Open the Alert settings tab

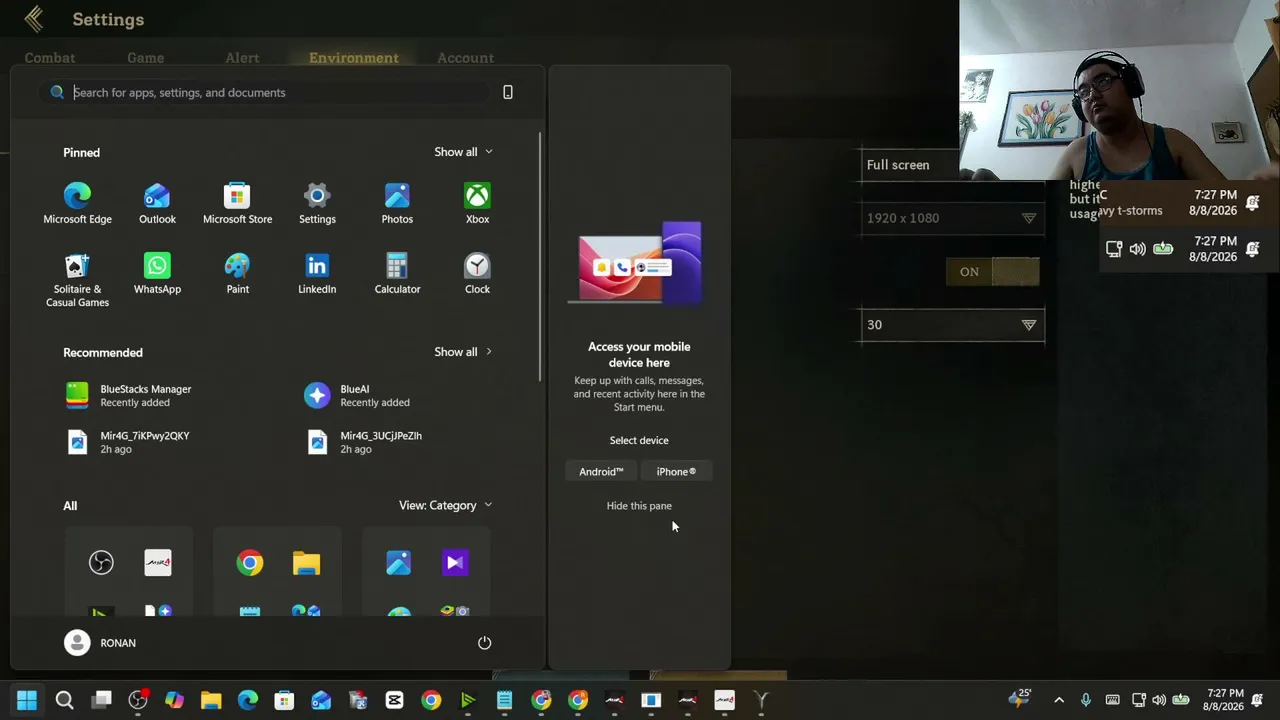click(x=242, y=58)
